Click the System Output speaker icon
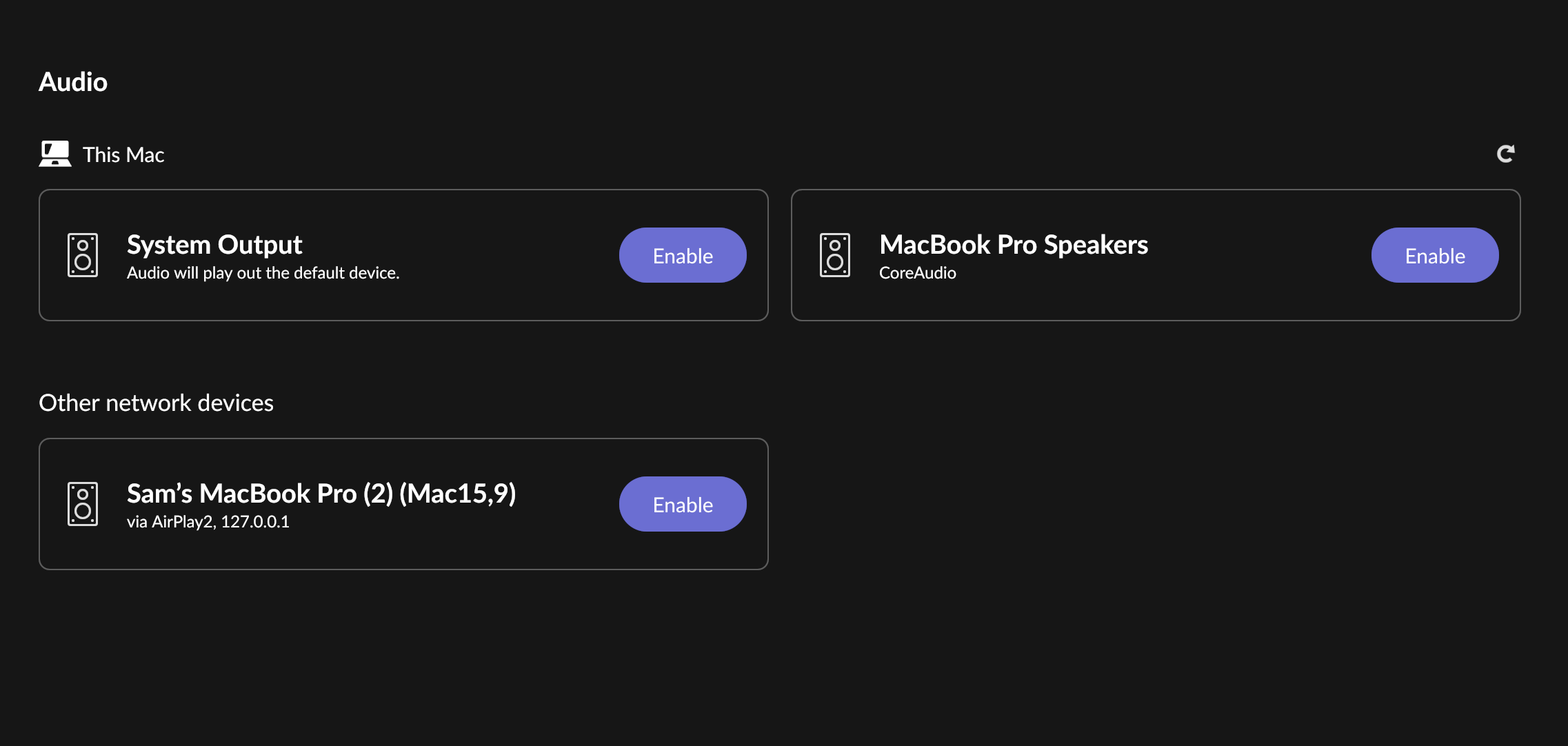The height and width of the screenshot is (746, 1568). click(83, 255)
